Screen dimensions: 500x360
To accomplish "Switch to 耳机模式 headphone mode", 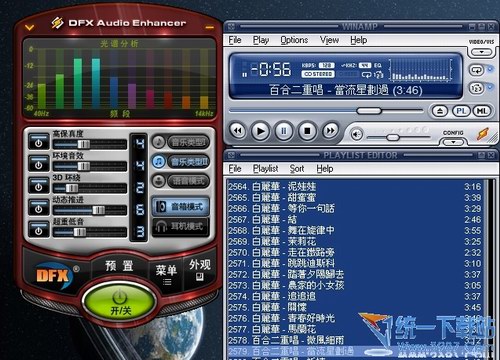I will click(181, 227).
